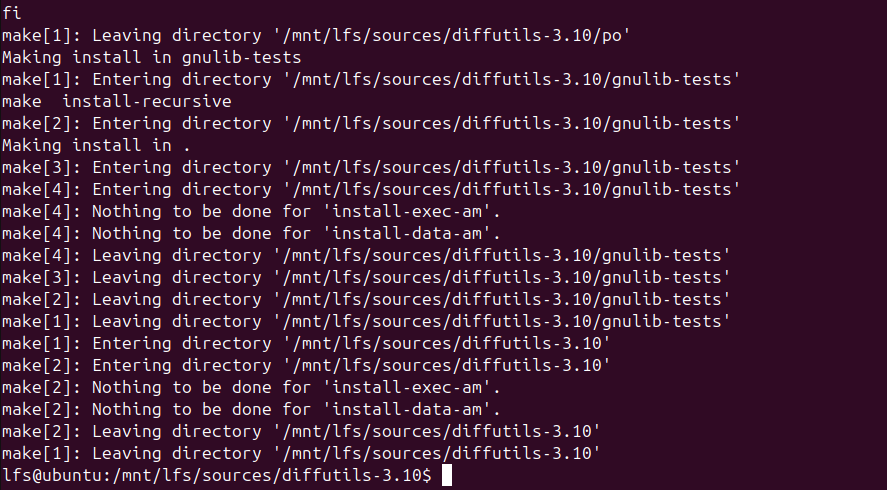Click the make[4] Leaving directory line
Screen dimensions: 887x490
point(365,255)
